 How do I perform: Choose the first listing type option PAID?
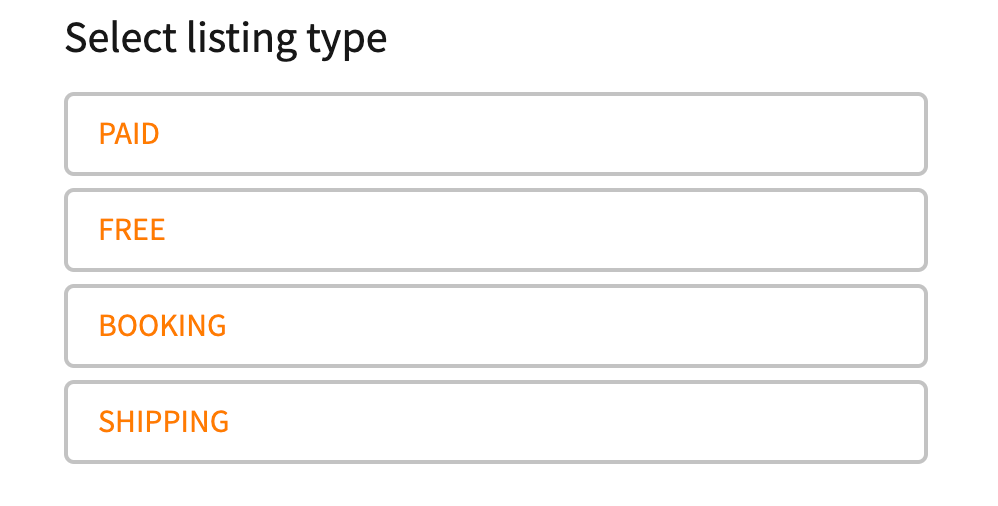click(496, 134)
